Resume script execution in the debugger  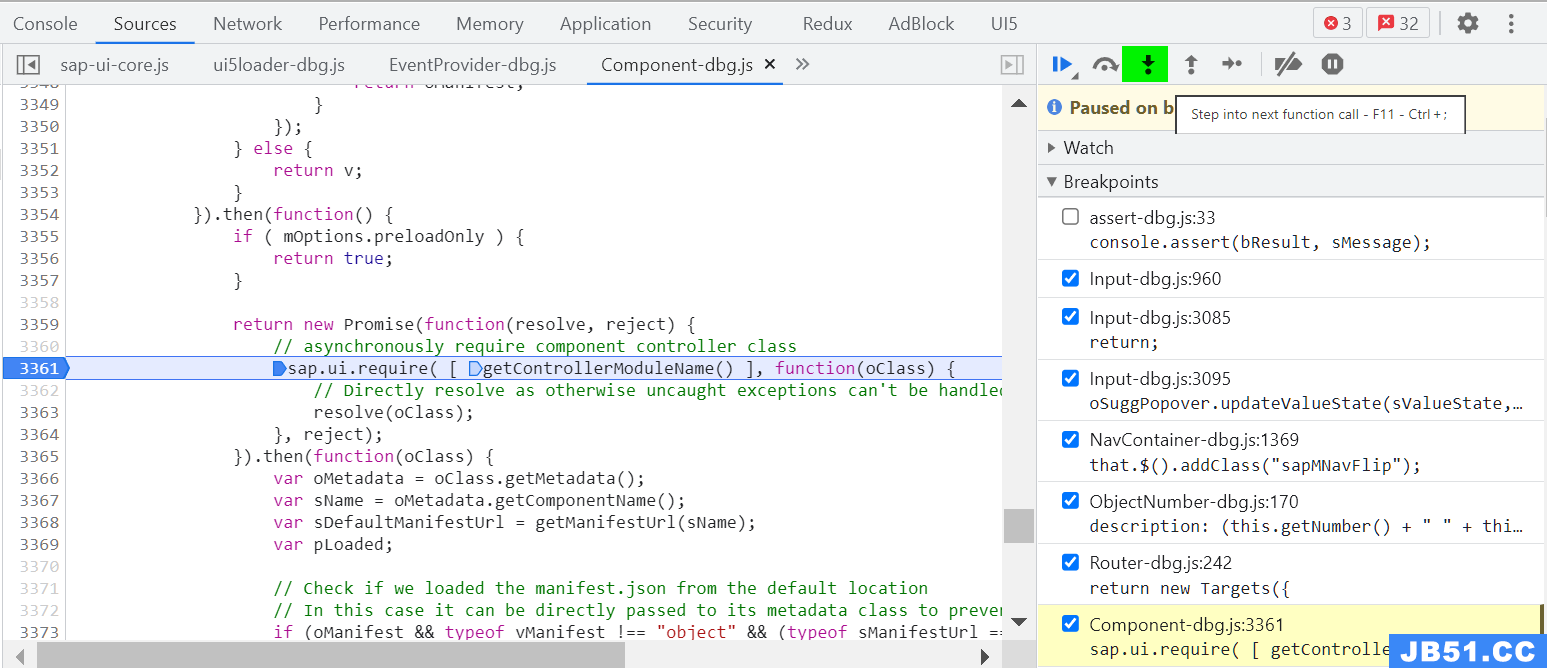pyautogui.click(x=1062, y=64)
